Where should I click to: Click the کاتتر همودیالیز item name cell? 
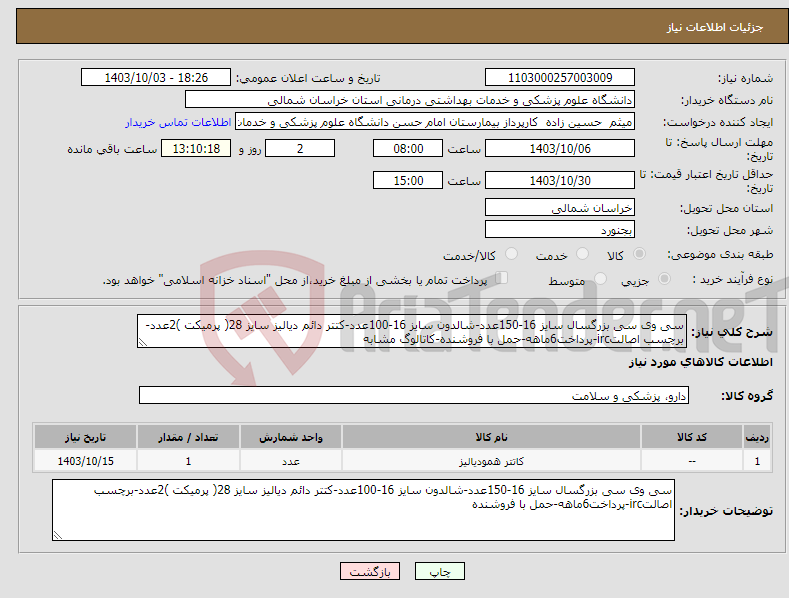coord(491,461)
